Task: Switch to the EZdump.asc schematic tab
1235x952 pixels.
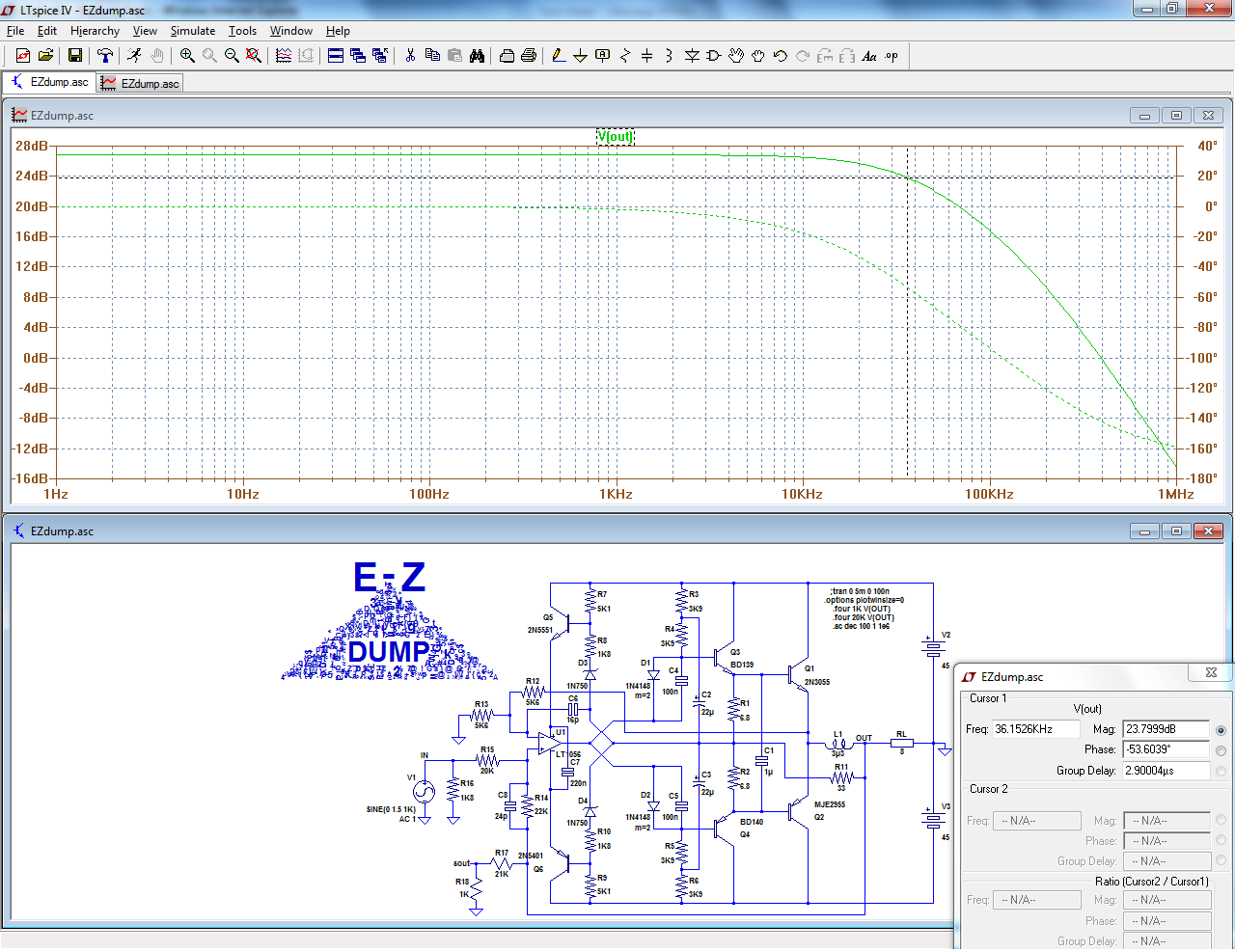Action: point(49,83)
